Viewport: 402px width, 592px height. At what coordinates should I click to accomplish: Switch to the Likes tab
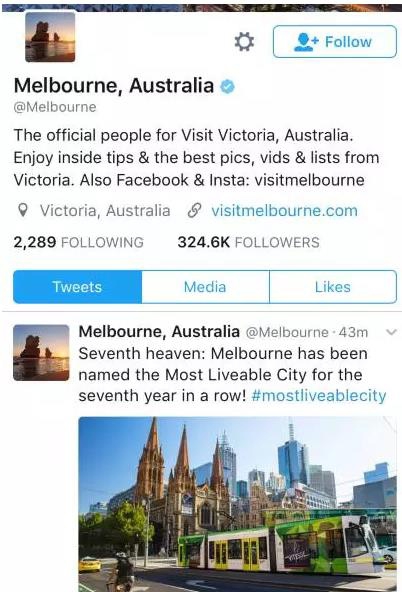(333, 287)
